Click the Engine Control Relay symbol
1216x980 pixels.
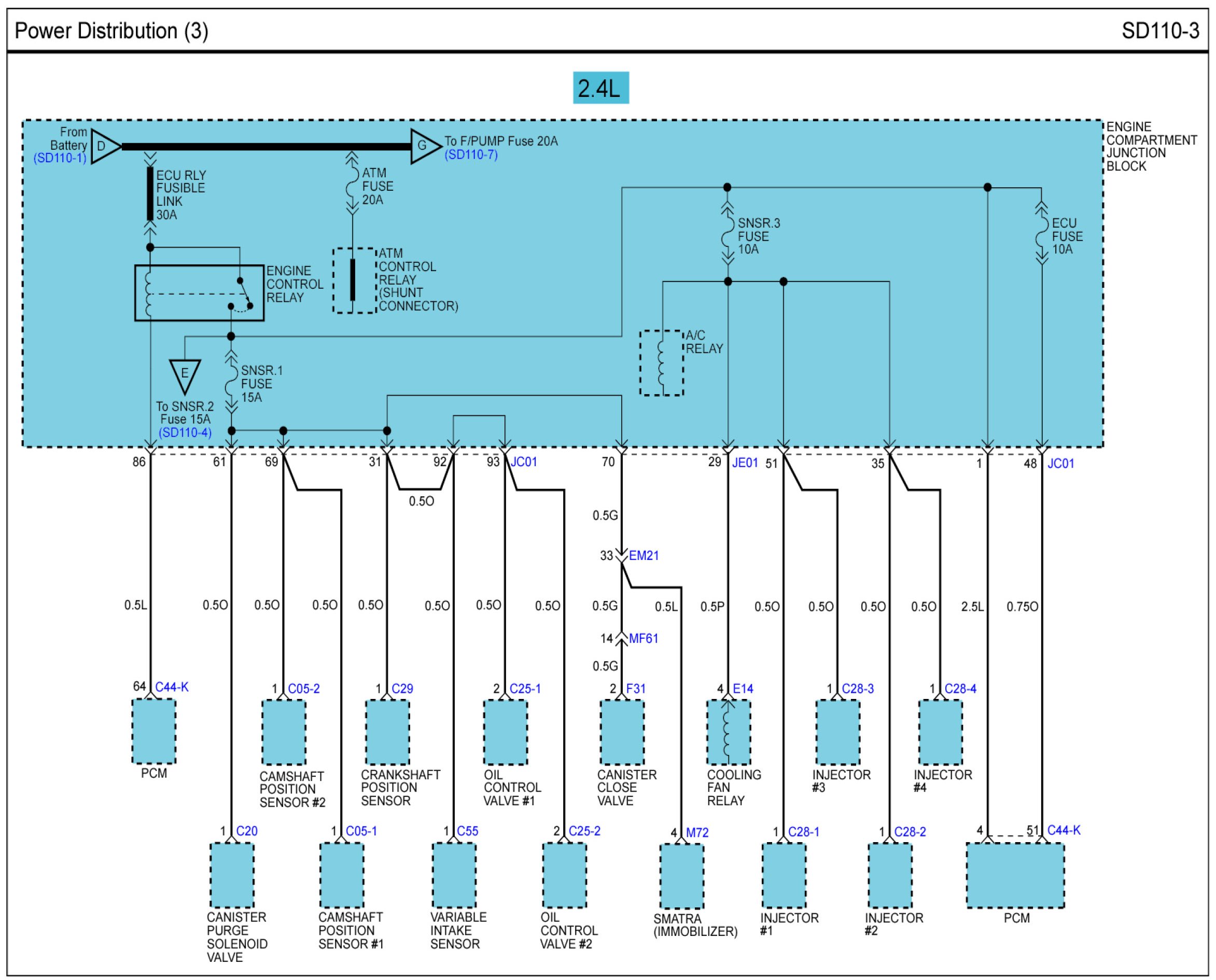(x=199, y=293)
